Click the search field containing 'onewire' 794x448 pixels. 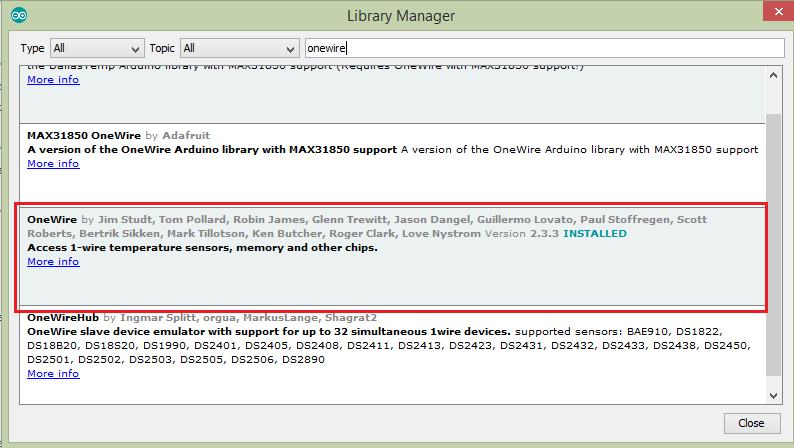tap(544, 48)
